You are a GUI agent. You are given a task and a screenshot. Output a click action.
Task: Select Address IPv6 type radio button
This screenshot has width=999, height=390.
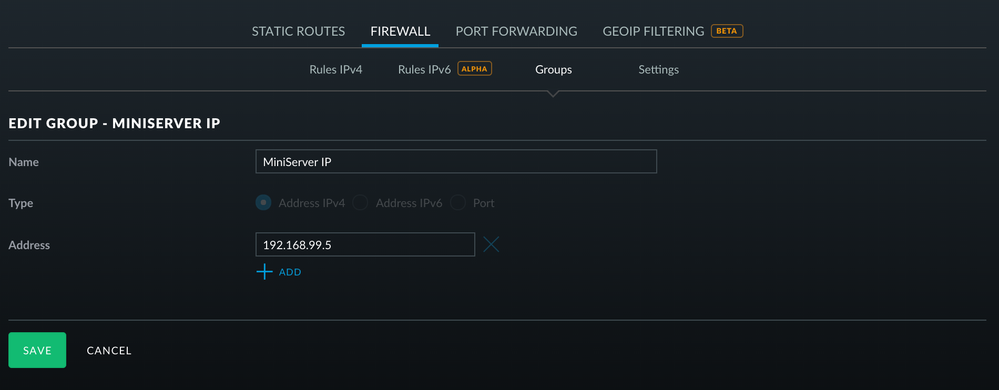(361, 203)
